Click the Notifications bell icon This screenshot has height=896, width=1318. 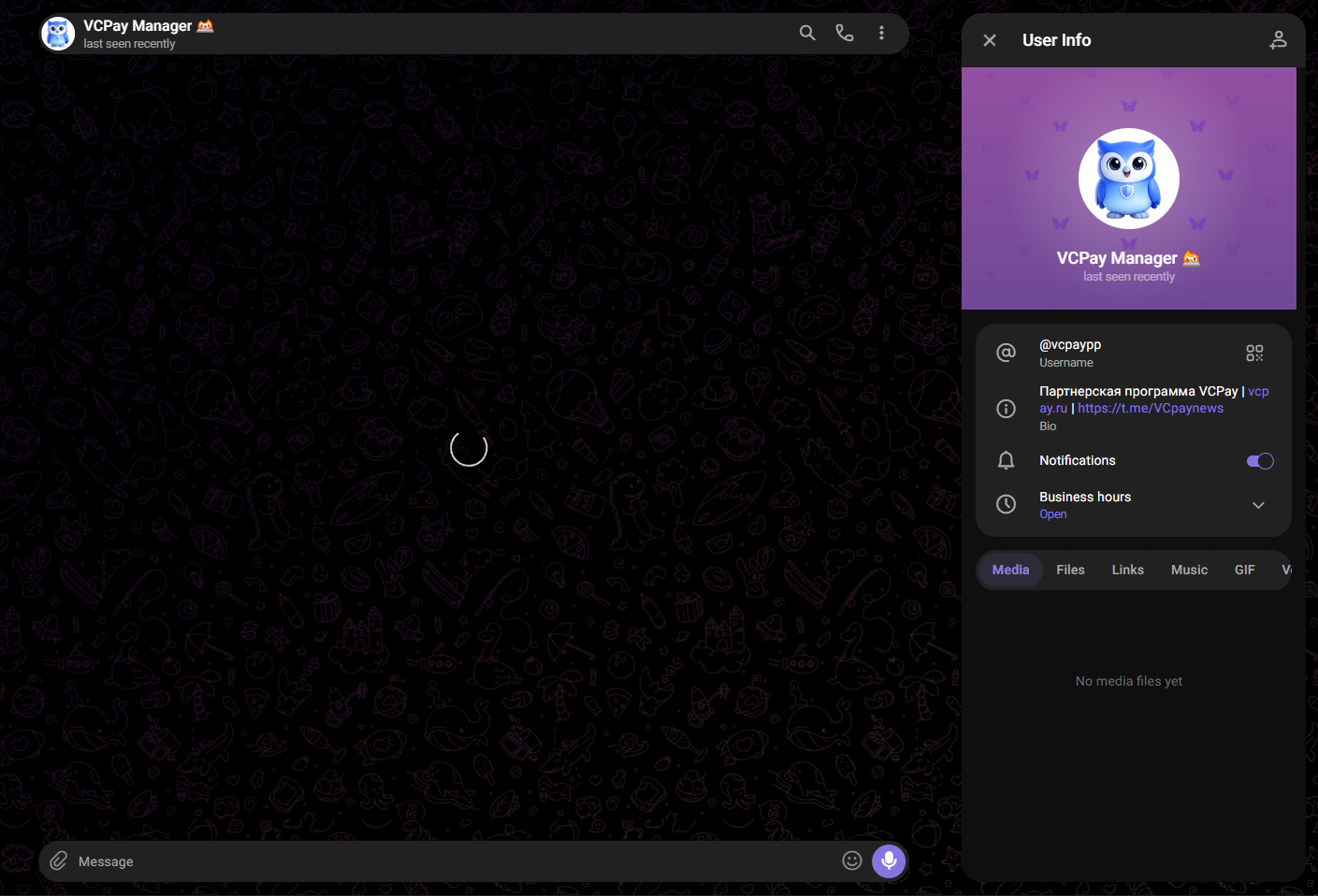(1006, 460)
